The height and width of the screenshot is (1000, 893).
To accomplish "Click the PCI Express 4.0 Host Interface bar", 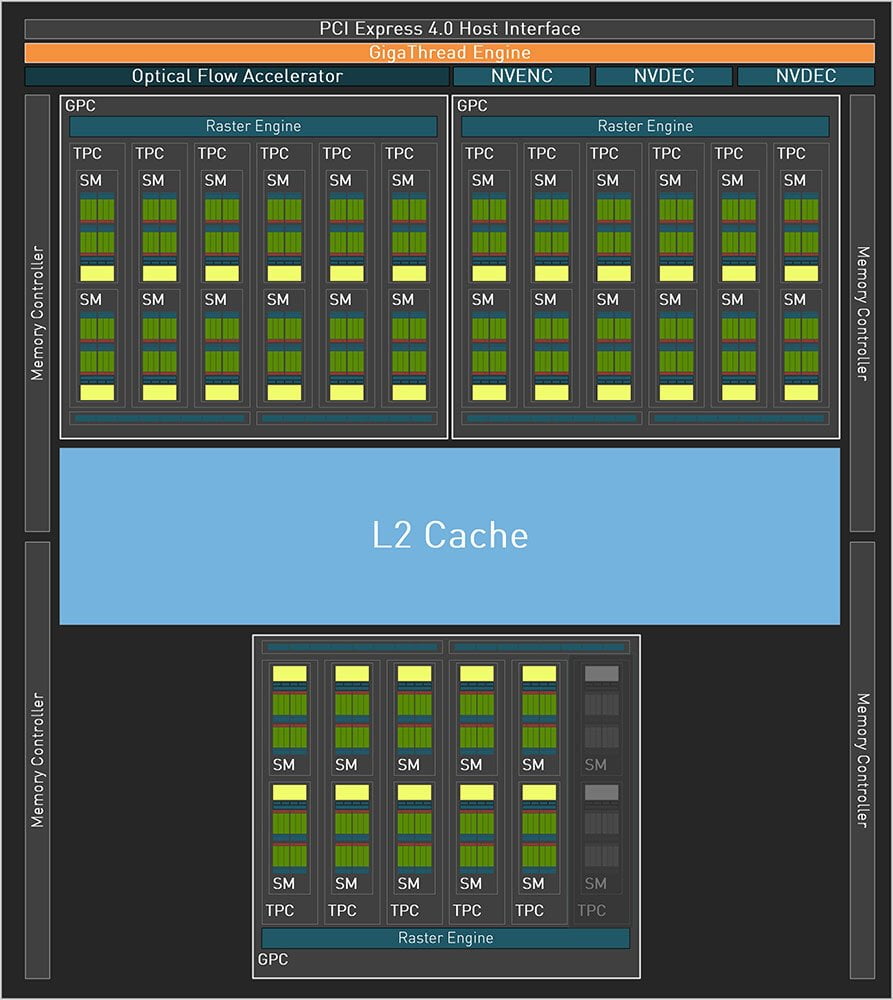I will coord(449,29).
